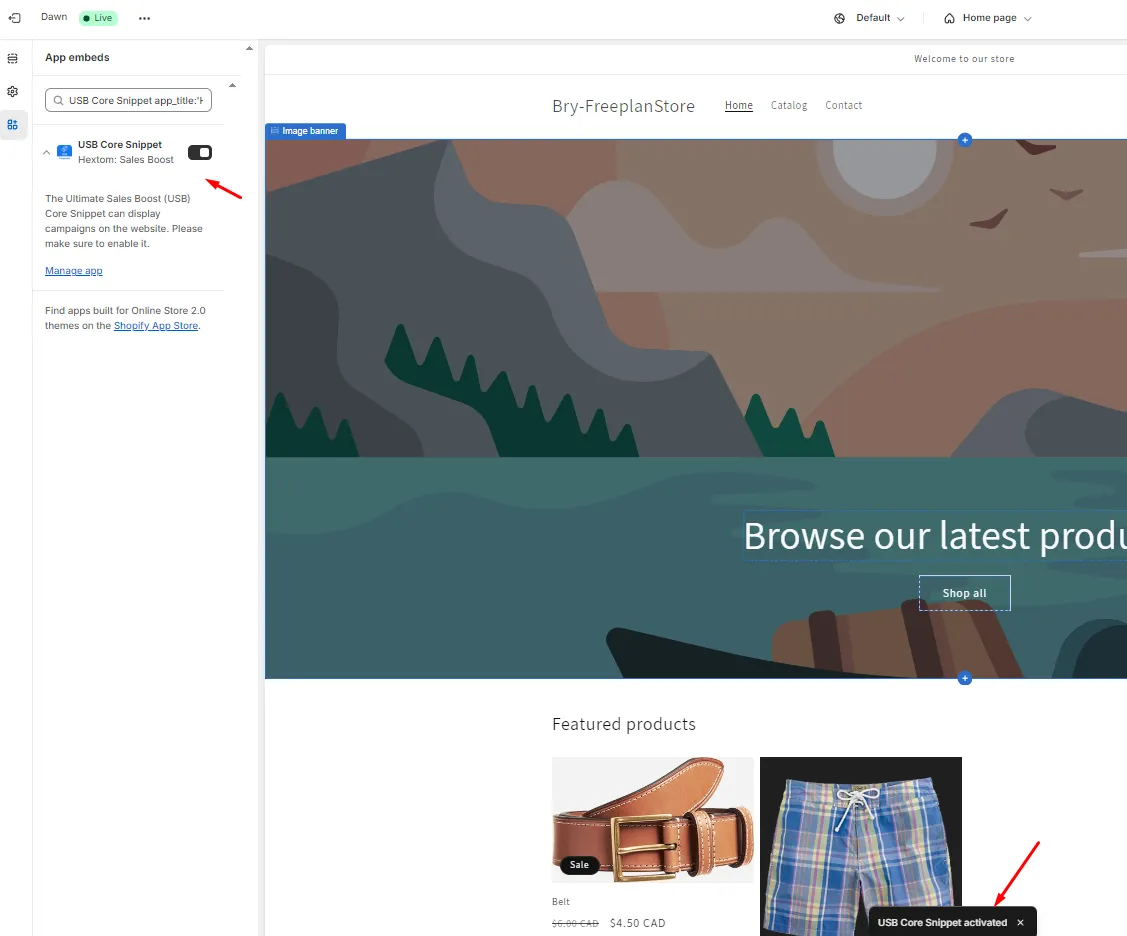Select the Belt product thumbnail
Image resolution: width=1127 pixels, height=936 pixels.
tap(653, 820)
